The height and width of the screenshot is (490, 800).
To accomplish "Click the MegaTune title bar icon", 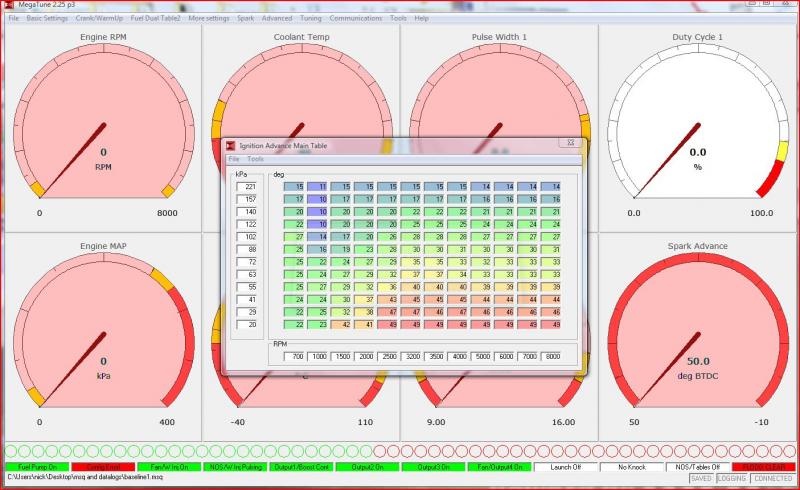I will (x=8, y=5).
